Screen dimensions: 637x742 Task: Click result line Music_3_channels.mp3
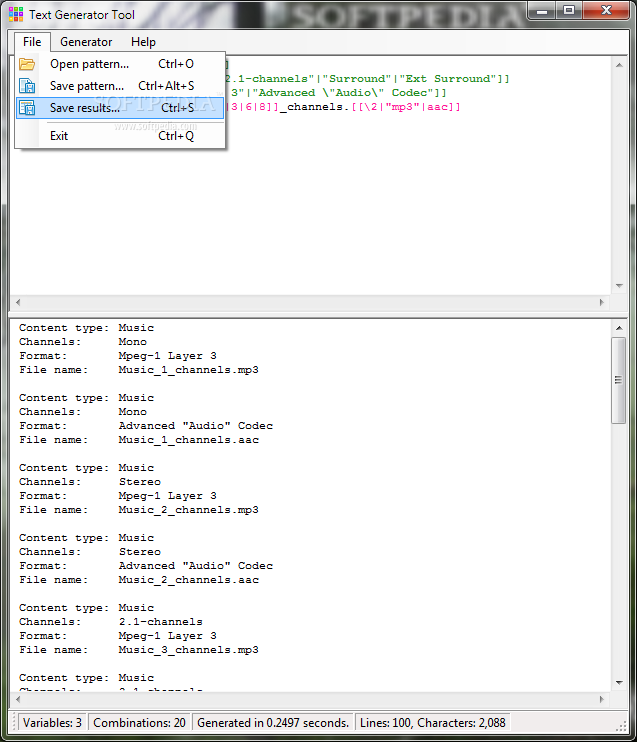188,650
